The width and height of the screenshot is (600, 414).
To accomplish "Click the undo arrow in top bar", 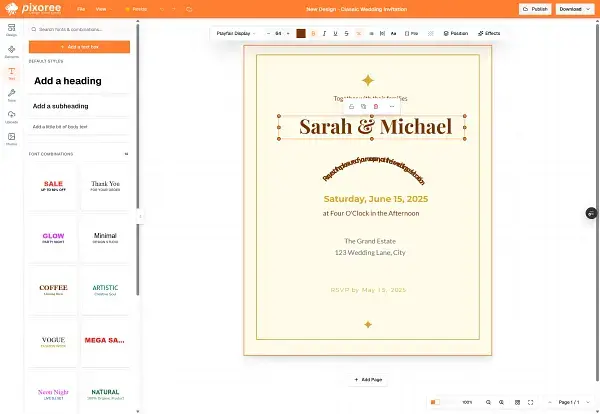I will tap(162, 8).
